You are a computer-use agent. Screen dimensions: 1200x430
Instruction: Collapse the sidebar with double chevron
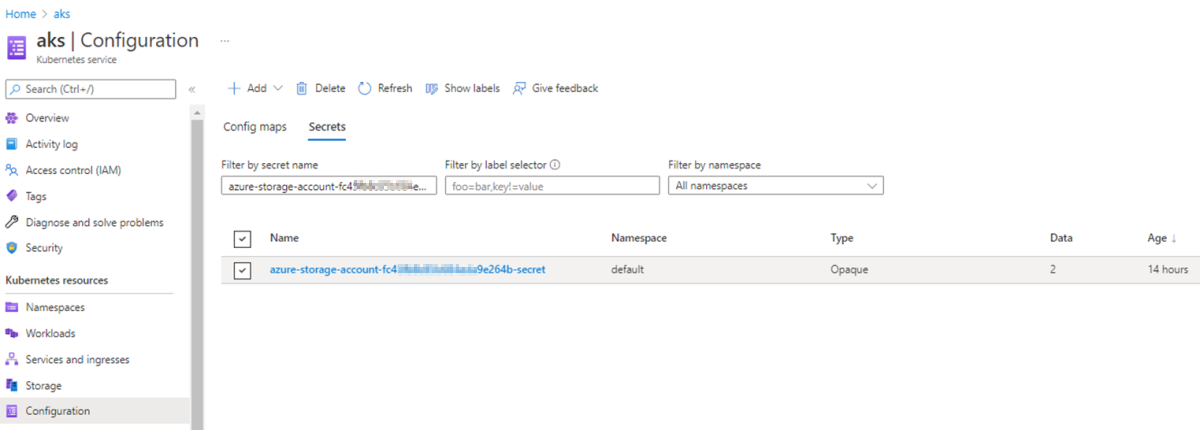[x=192, y=89]
